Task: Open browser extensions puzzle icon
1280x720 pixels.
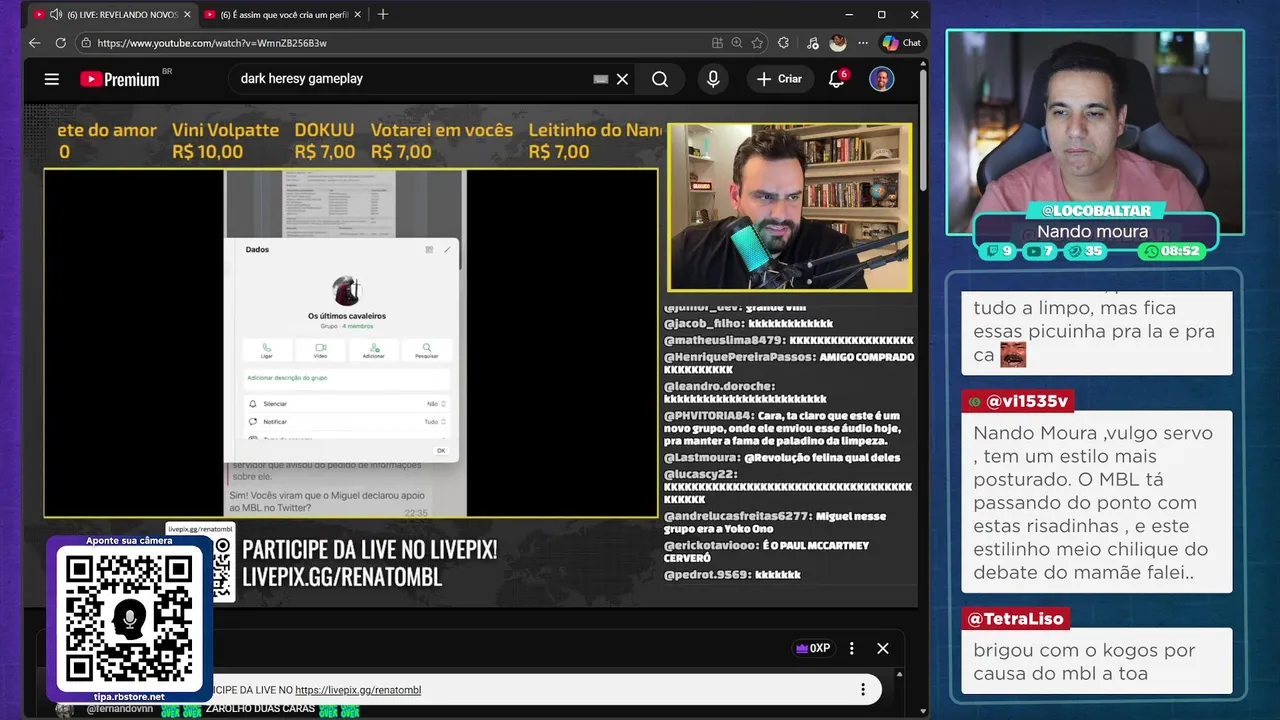Action: click(783, 43)
